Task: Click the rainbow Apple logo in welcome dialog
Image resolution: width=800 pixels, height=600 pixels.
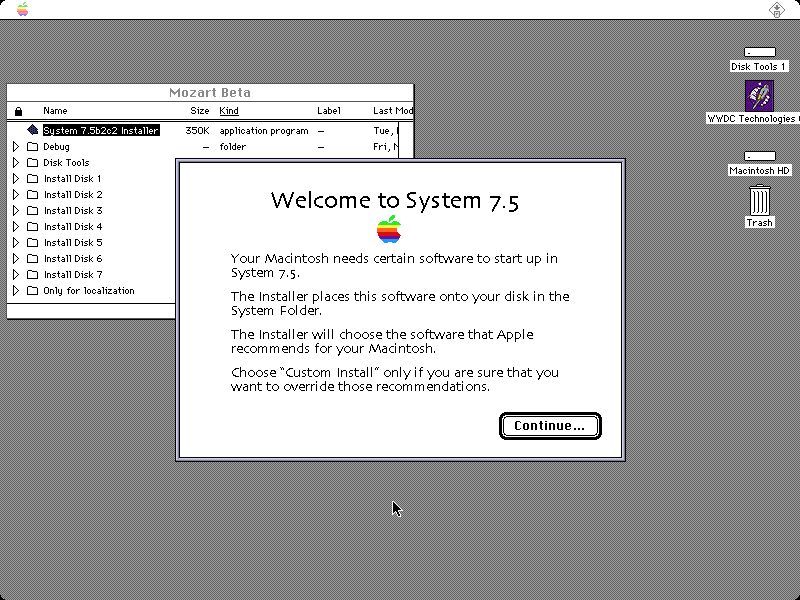Action: (389, 229)
